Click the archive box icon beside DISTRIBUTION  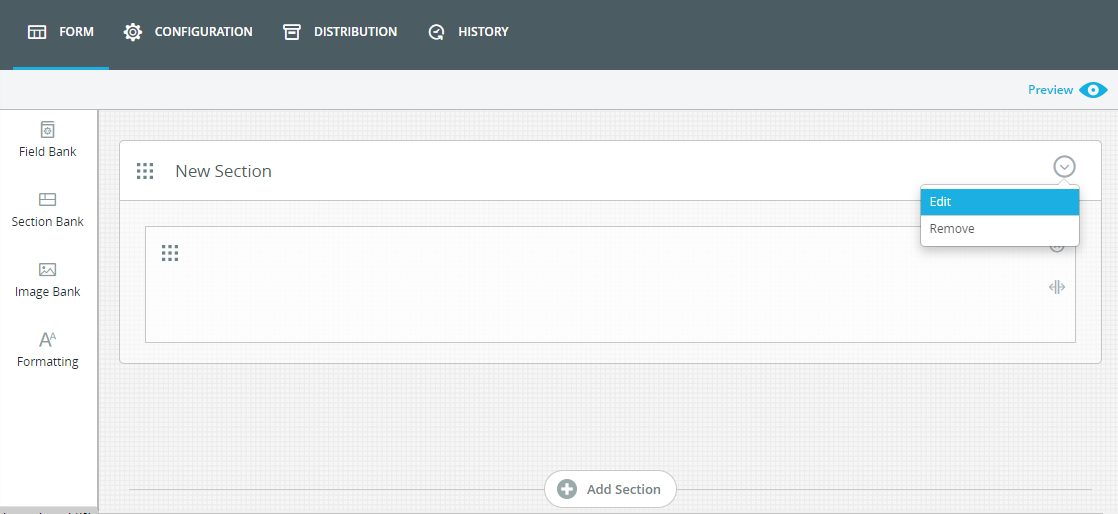292,32
